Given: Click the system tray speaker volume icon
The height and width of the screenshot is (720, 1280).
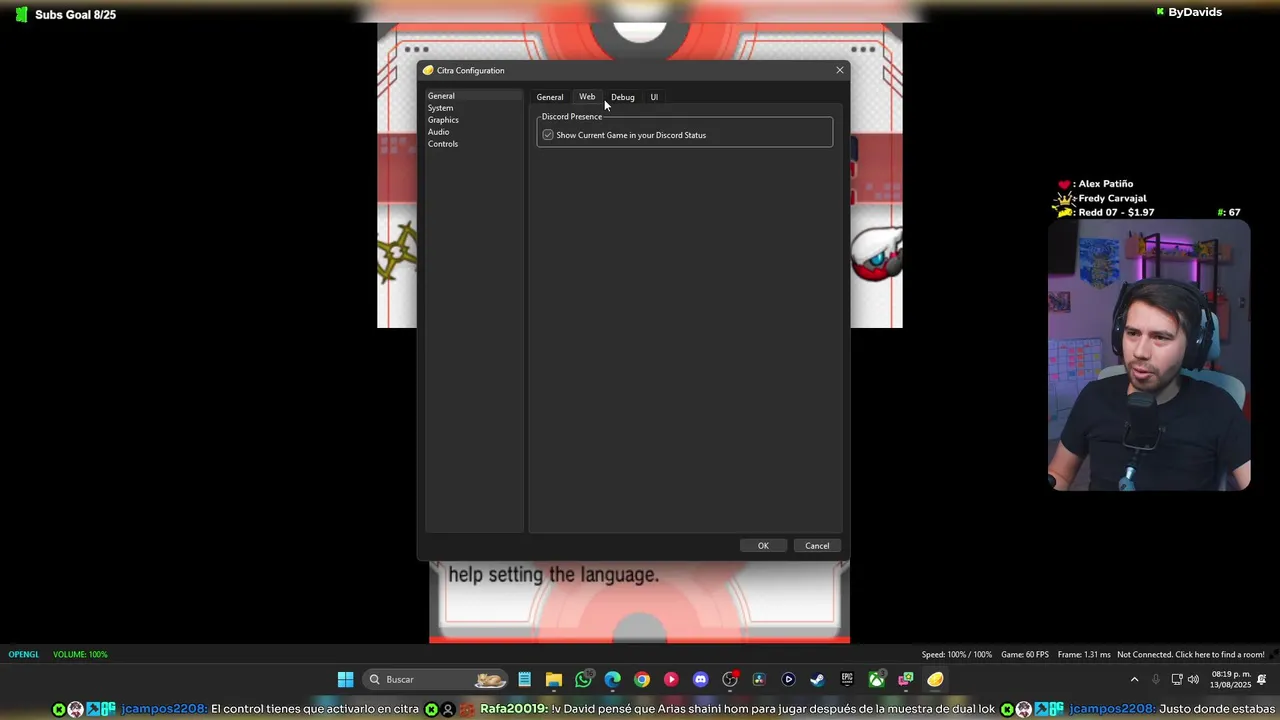Looking at the screenshot, I should pos(1193,680).
